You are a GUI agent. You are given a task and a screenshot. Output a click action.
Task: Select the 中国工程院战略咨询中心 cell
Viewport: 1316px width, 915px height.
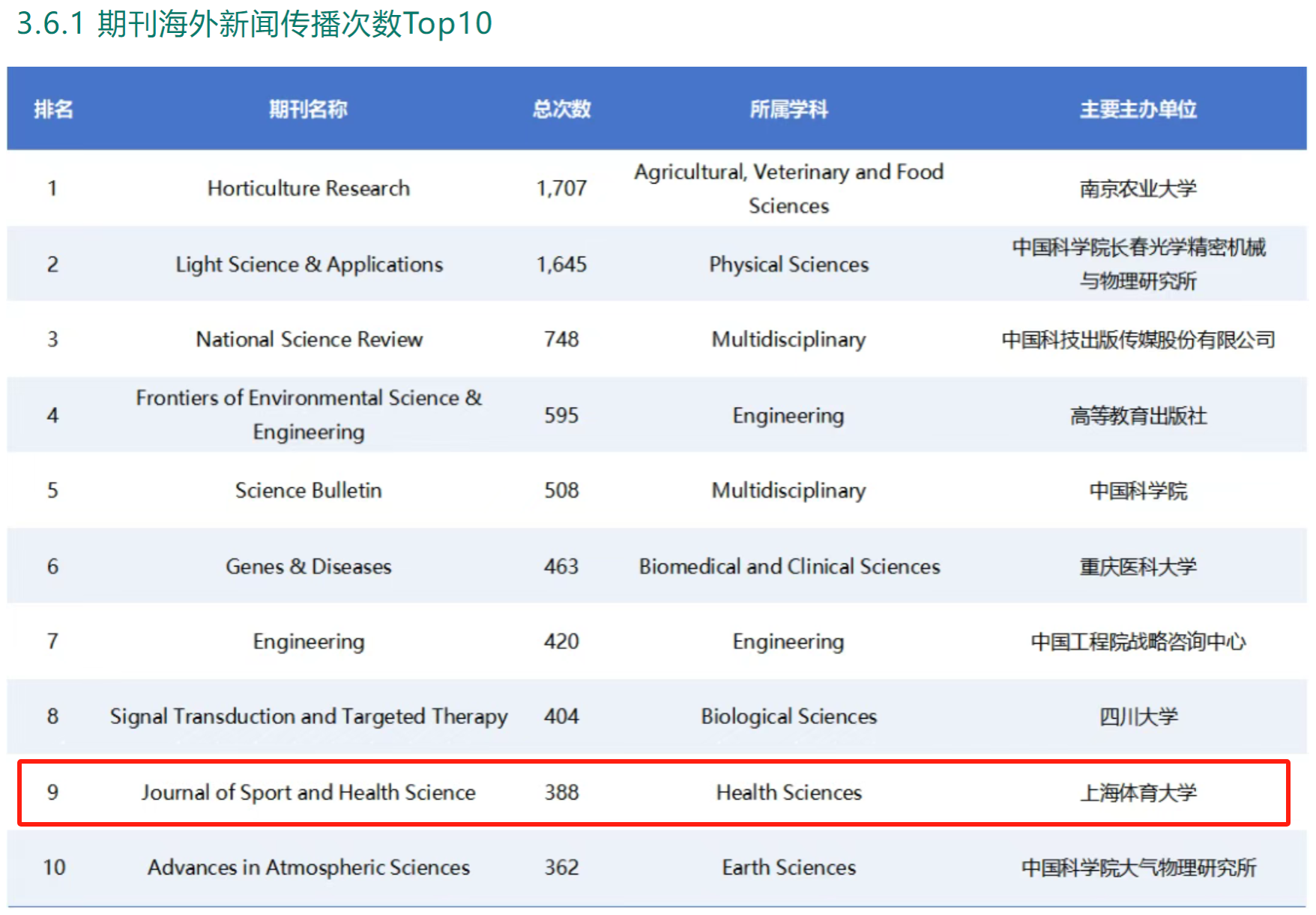pos(1138,641)
